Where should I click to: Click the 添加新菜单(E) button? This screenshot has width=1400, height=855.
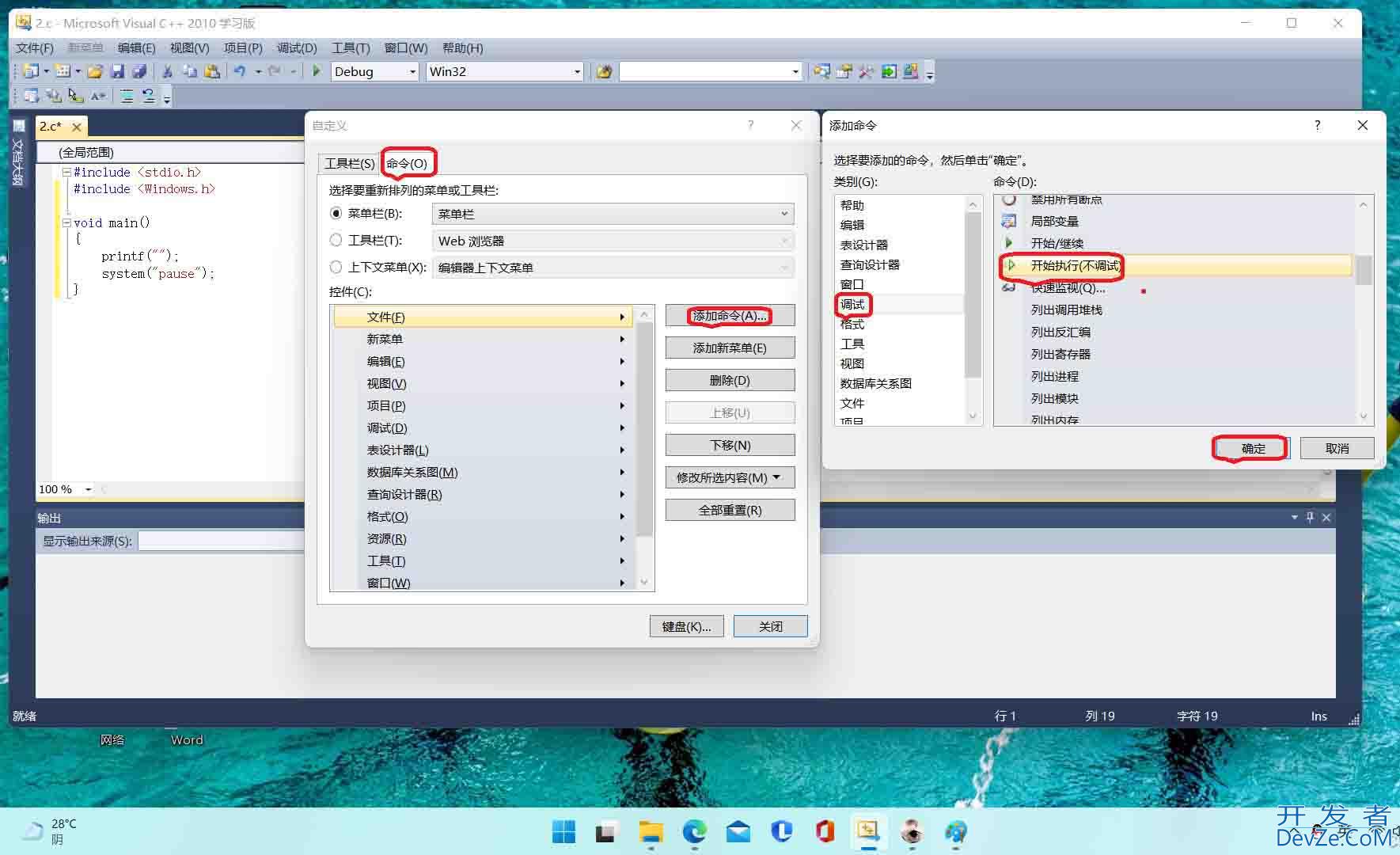pos(730,348)
